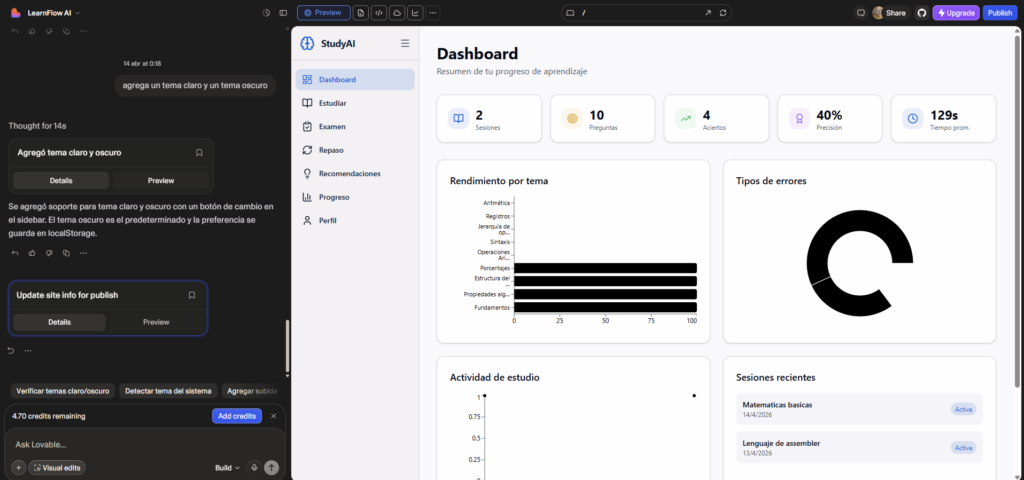Image resolution: width=1024 pixels, height=480 pixels.
Task: Open preview in new tab icon
Action: click(708, 13)
